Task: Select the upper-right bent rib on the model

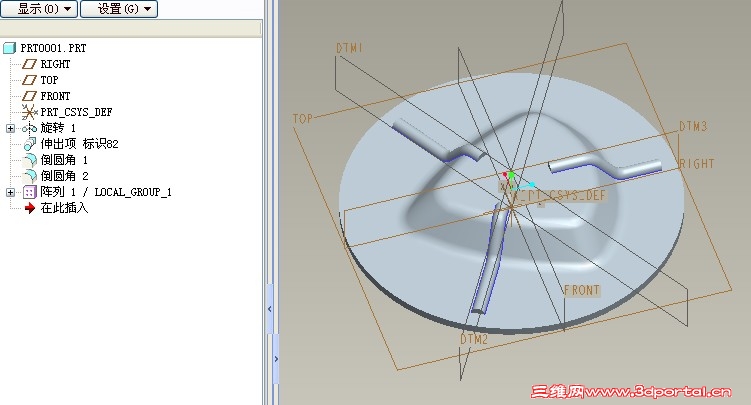Action: (604, 165)
